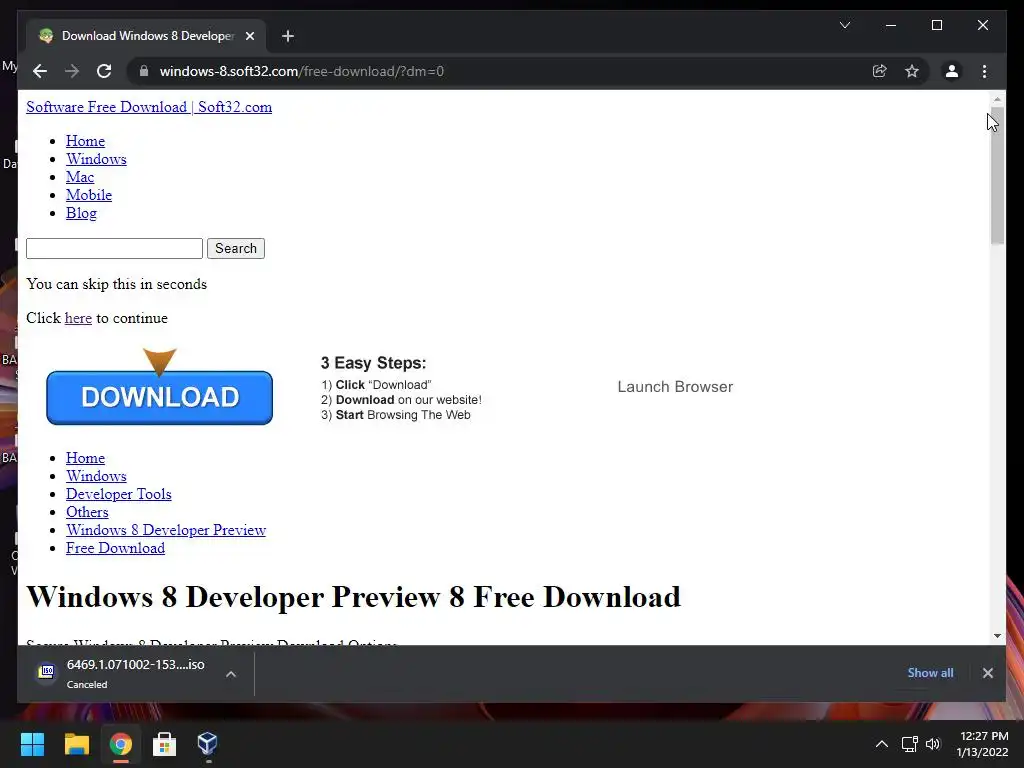Click the '3 Easy Steps:' heading text
The width and height of the screenshot is (1024, 768).
373,363
